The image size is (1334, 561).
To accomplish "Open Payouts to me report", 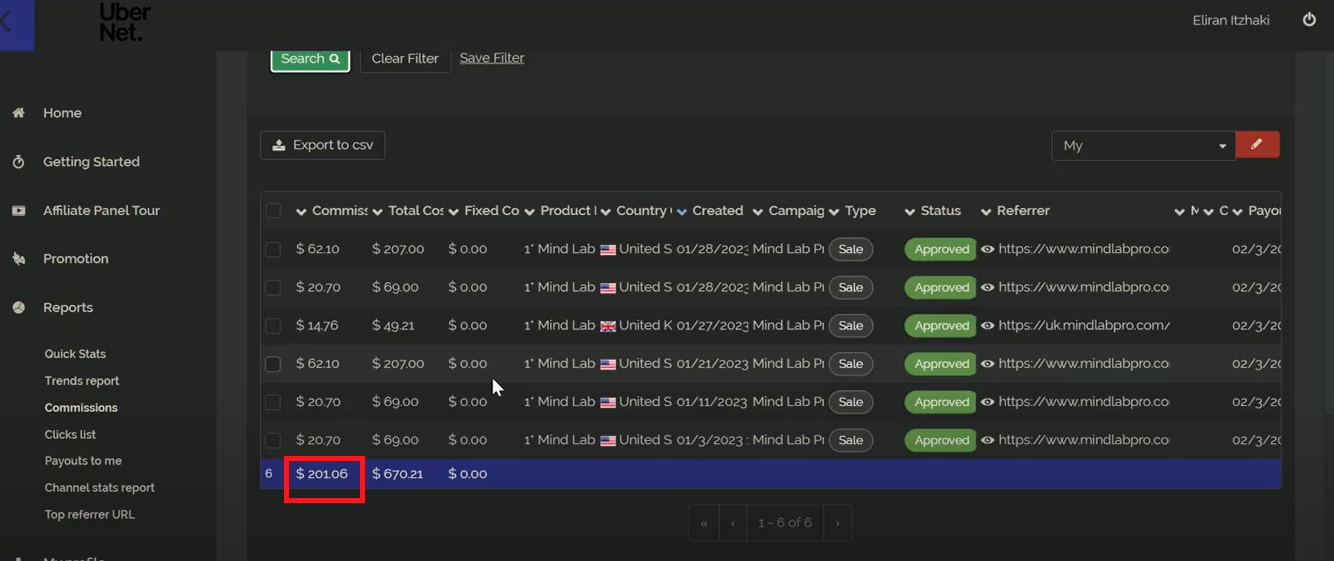I will click(x=83, y=461).
